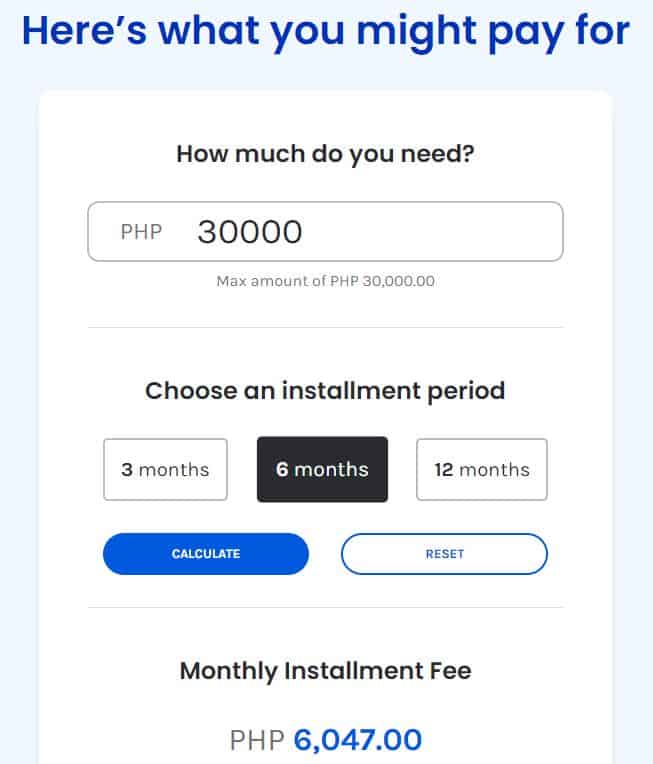653x764 pixels.
Task: Click the 6,047.00 monthly fee amount
Action: (x=357, y=740)
